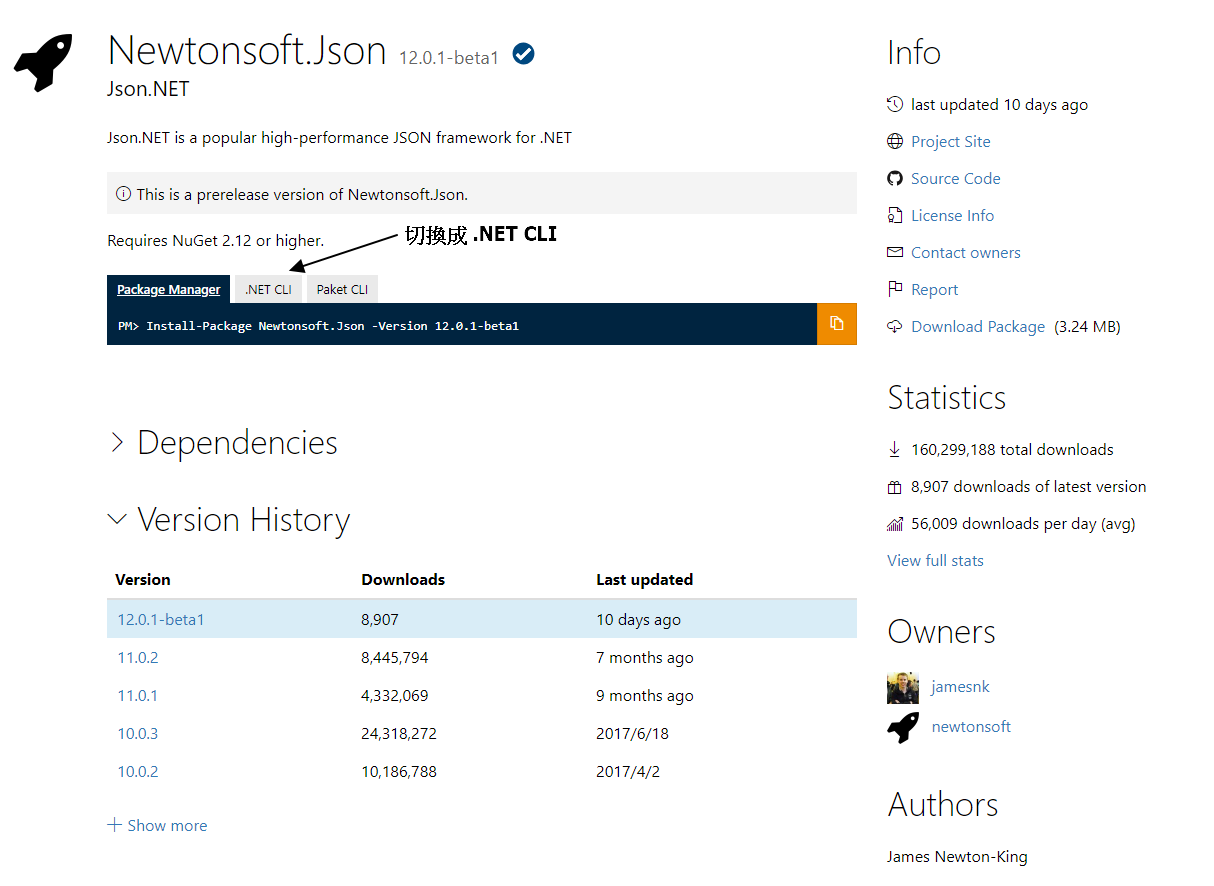Open version 10.0.2 link
Image resolution: width=1214 pixels, height=886 pixels.
click(x=138, y=771)
